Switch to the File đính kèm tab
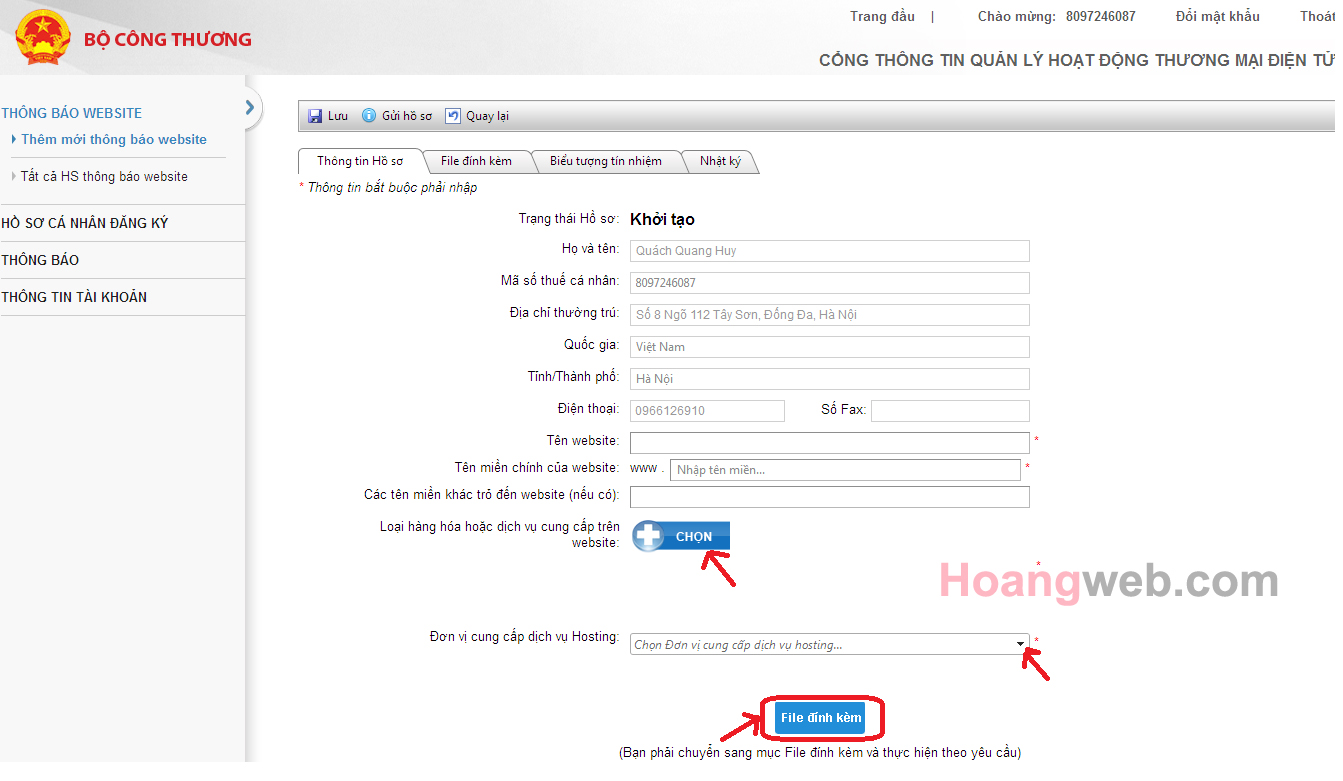The width and height of the screenshot is (1343, 781). pos(476,161)
